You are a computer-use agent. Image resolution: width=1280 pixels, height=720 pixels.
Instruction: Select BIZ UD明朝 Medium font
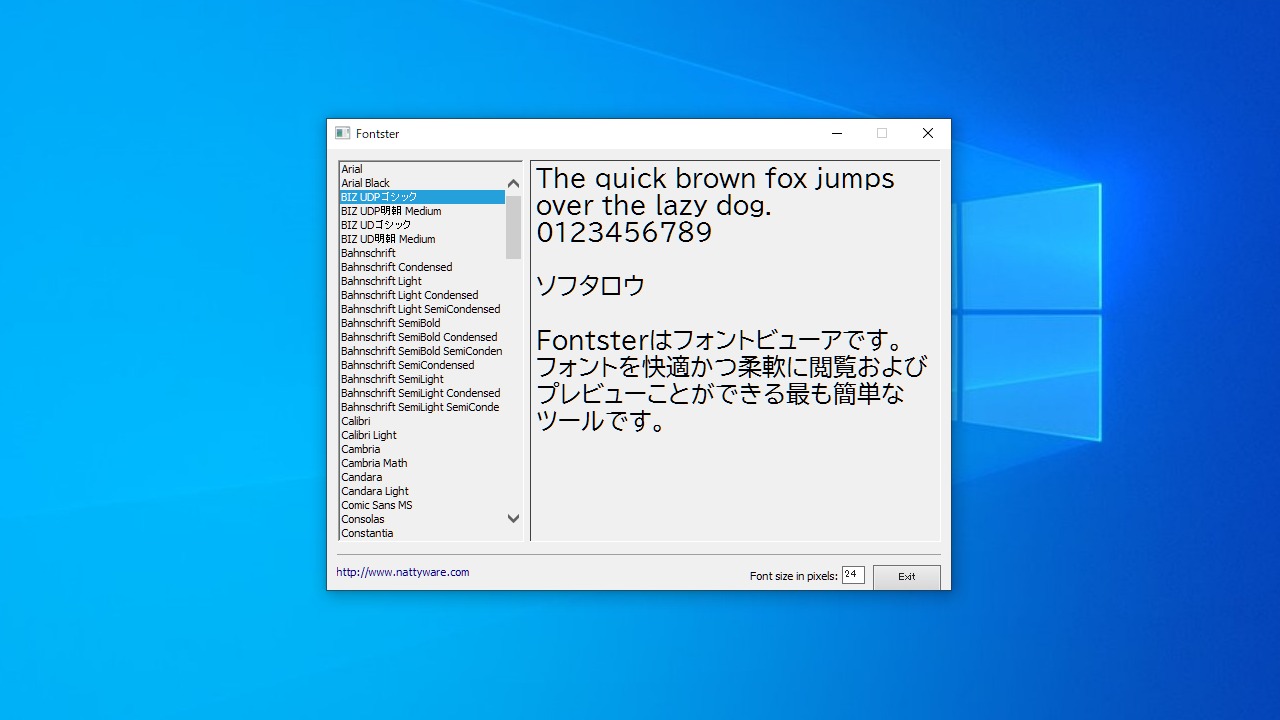point(422,239)
